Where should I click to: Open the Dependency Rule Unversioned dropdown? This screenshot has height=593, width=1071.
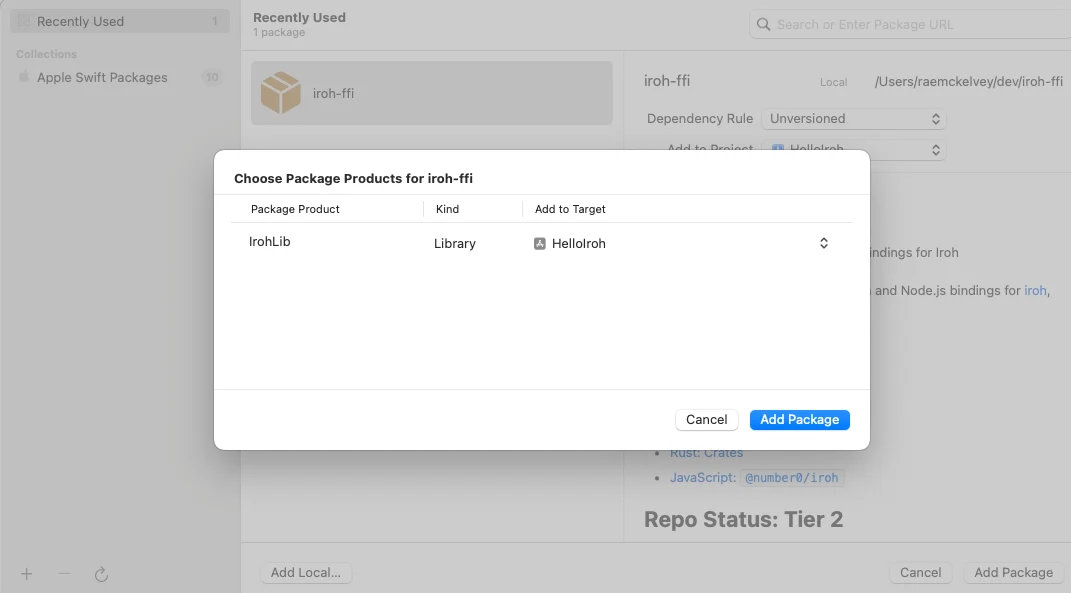point(854,119)
